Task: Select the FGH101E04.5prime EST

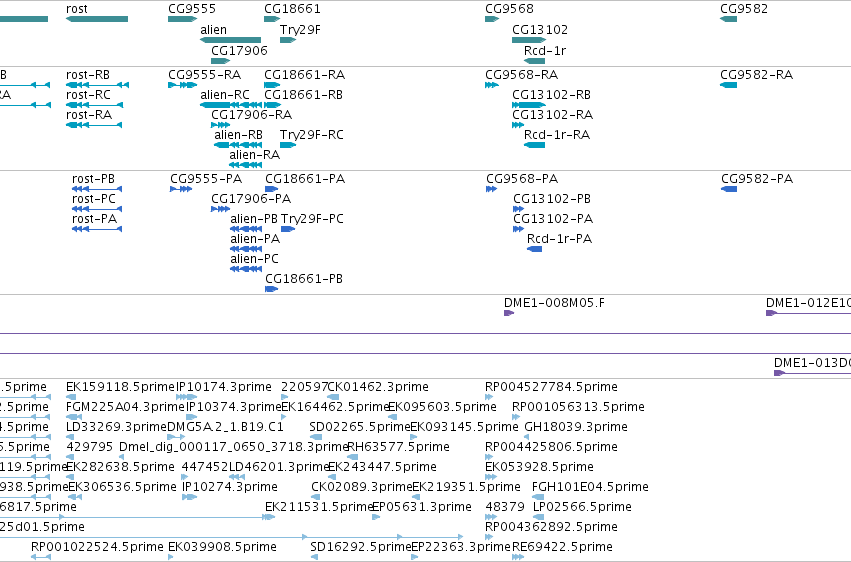Action: coord(590,488)
